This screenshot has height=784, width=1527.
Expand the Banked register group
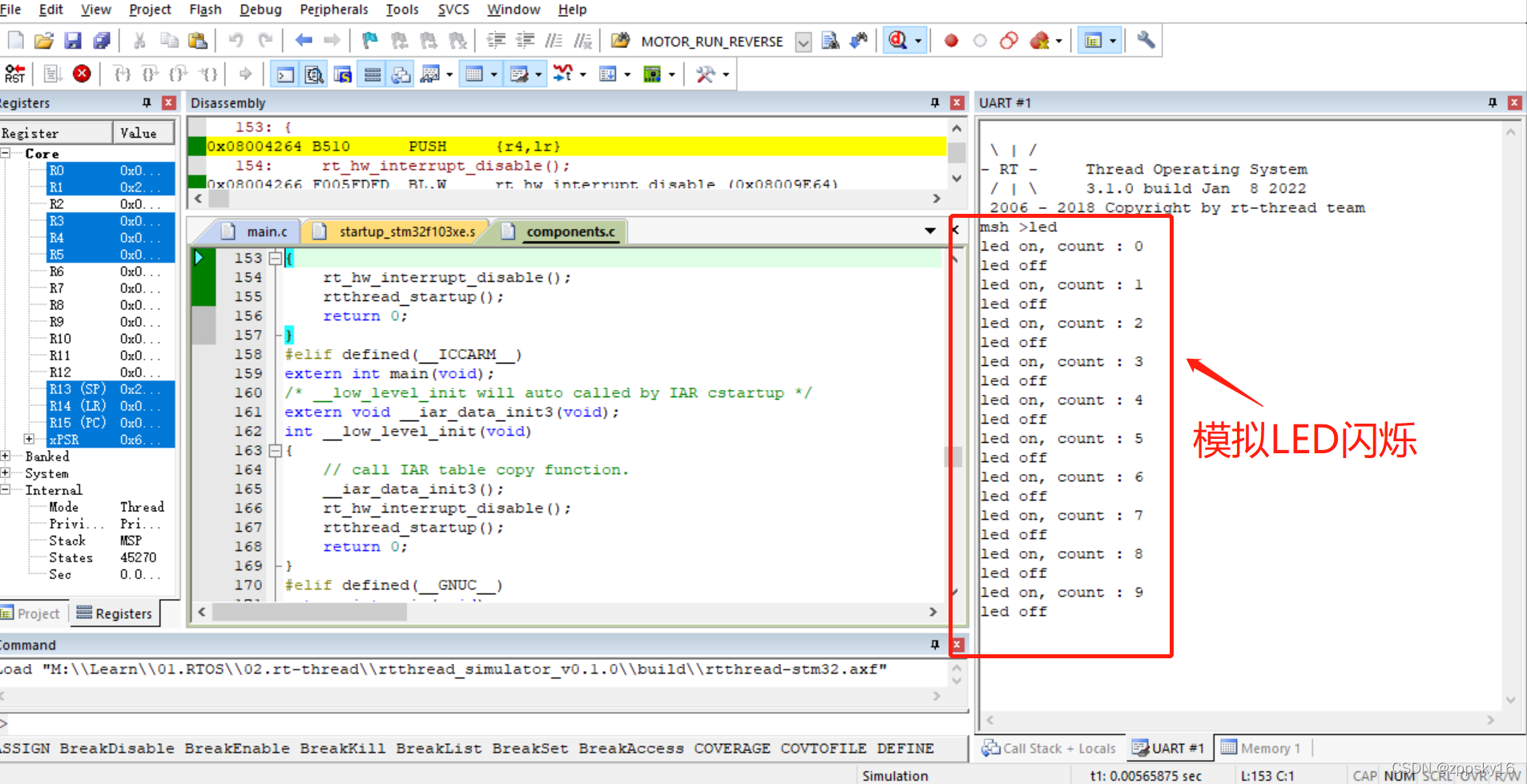click(x=6, y=456)
